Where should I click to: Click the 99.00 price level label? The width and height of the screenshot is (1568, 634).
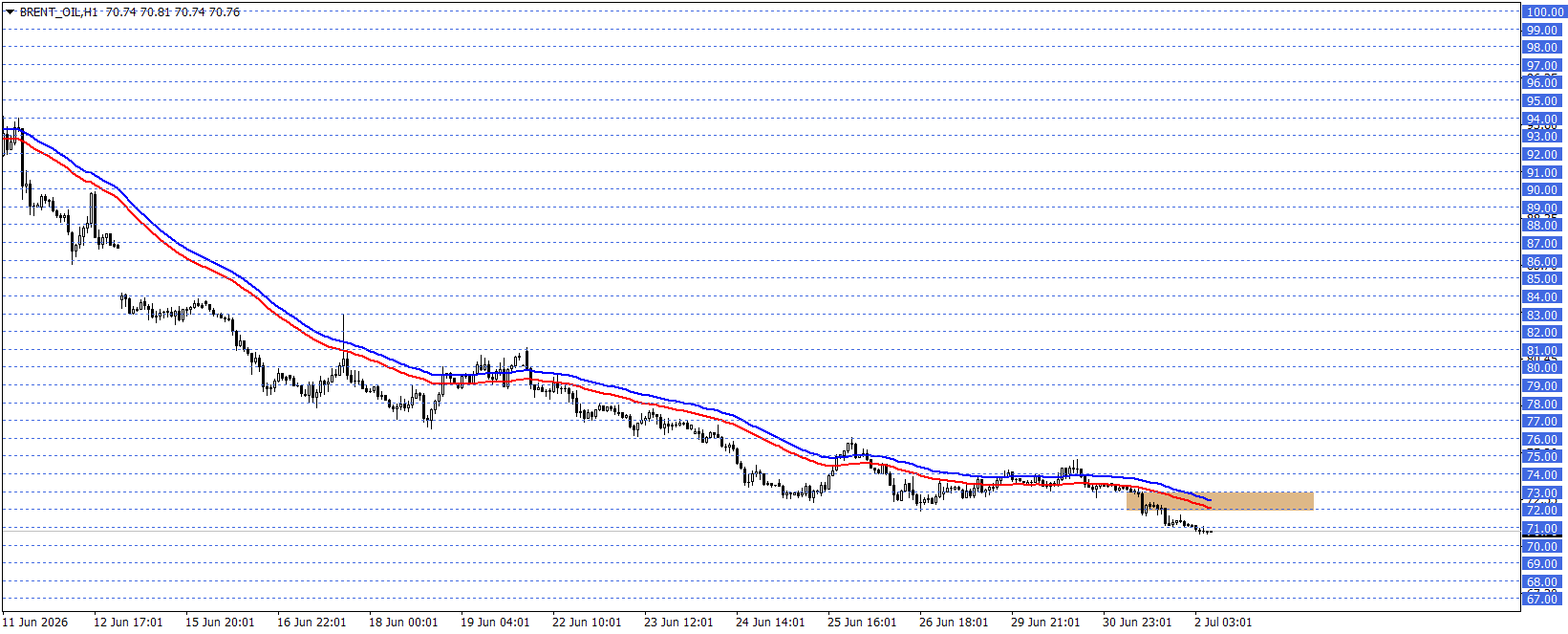click(x=1541, y=30)
